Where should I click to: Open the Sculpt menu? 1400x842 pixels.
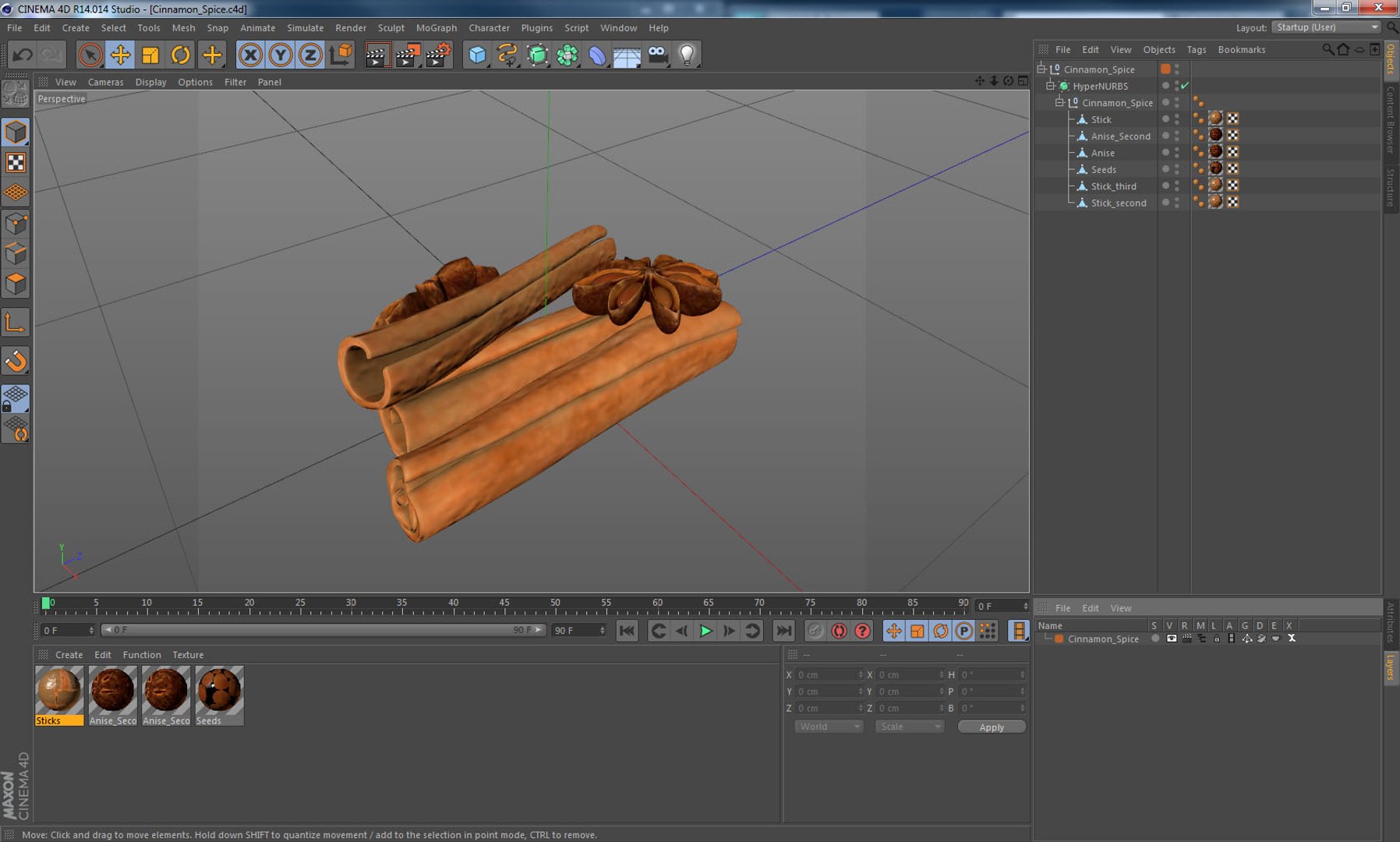tap(391, 28)
